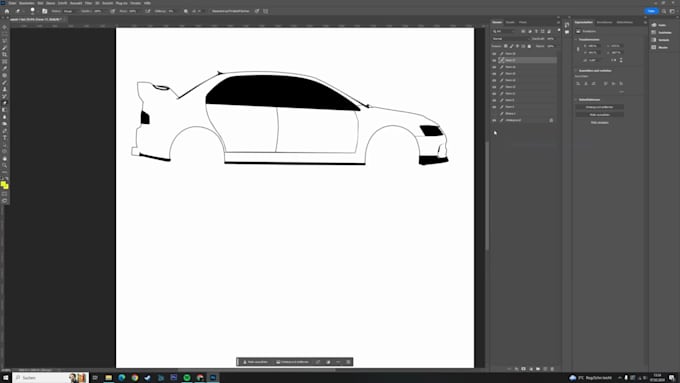This screenshot has height=383, width=680.
Task: Select the Eraser tool in toolbar
Action: click(5, 103)
